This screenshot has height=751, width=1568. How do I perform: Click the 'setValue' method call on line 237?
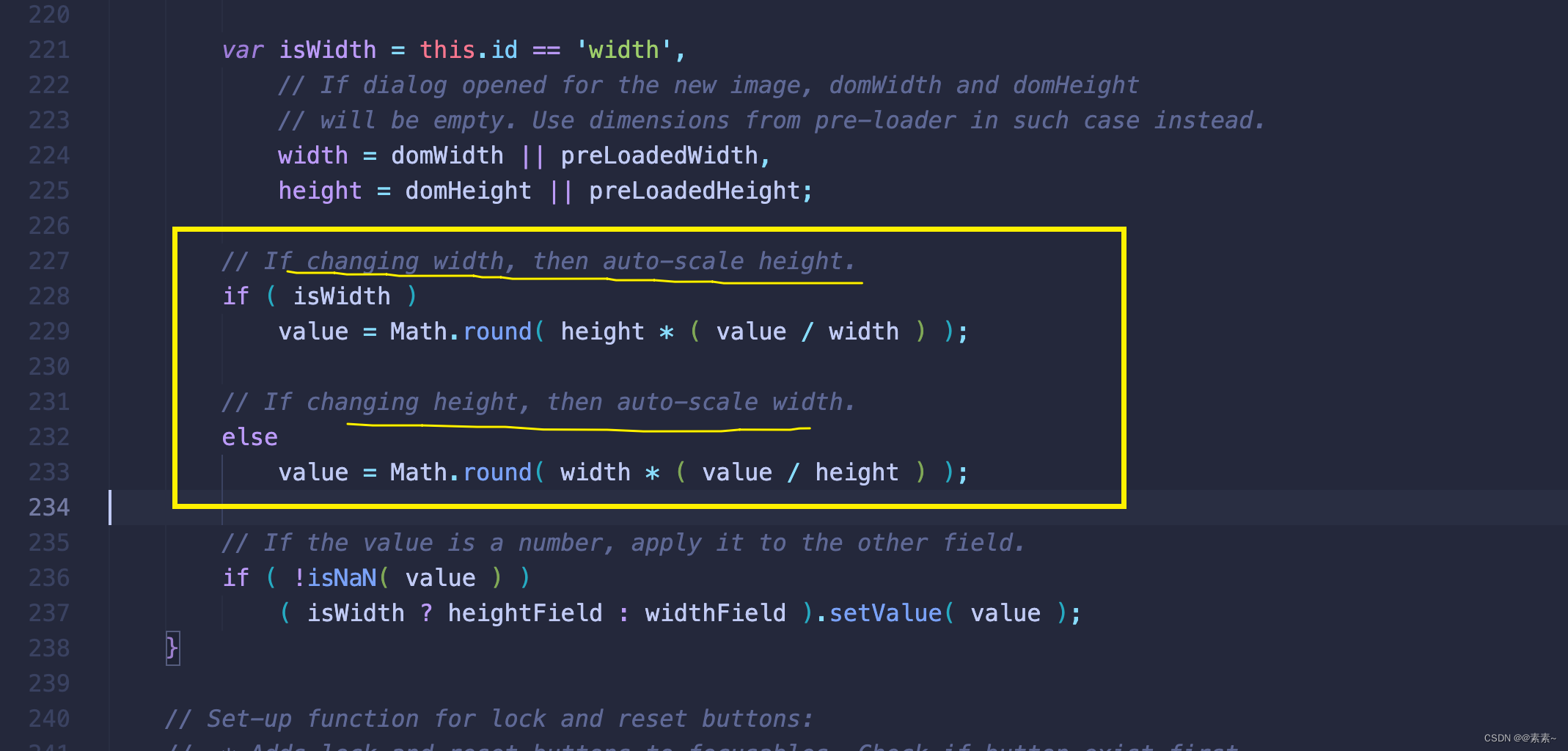click(885, 613)
